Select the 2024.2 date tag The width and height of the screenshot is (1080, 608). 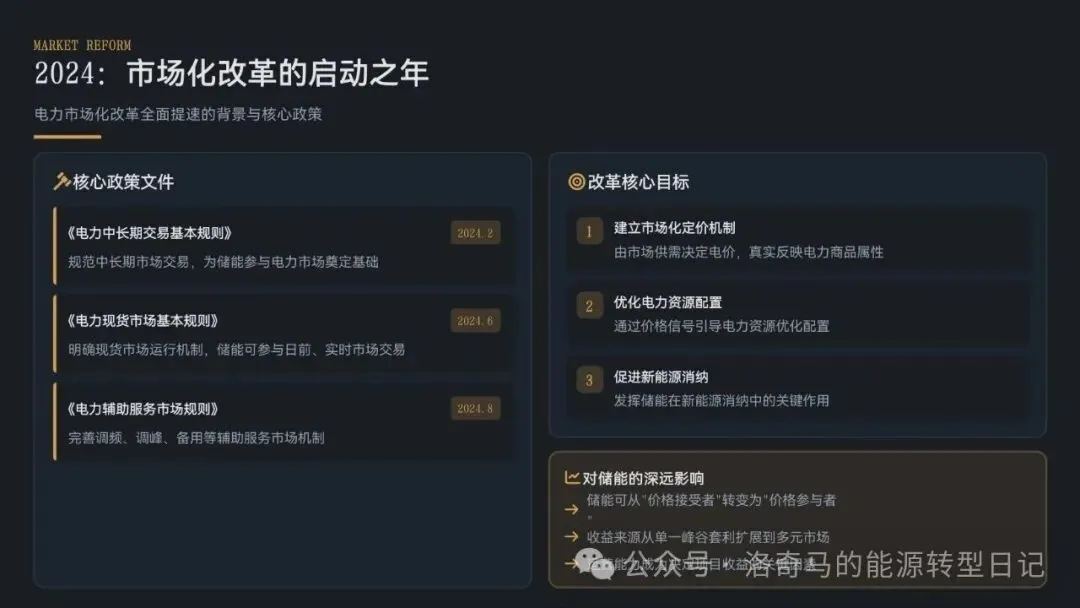pos(475,233)
